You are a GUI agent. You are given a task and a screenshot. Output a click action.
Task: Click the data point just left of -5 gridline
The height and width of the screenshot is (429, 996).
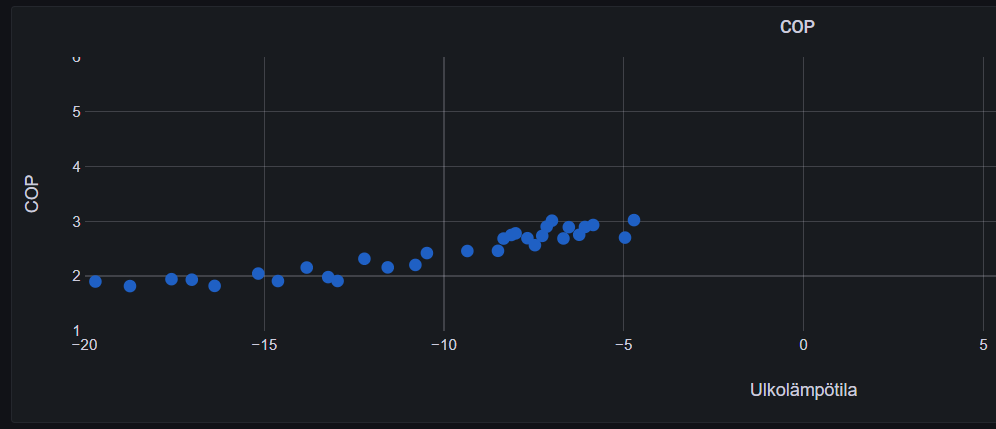point(625,238)
